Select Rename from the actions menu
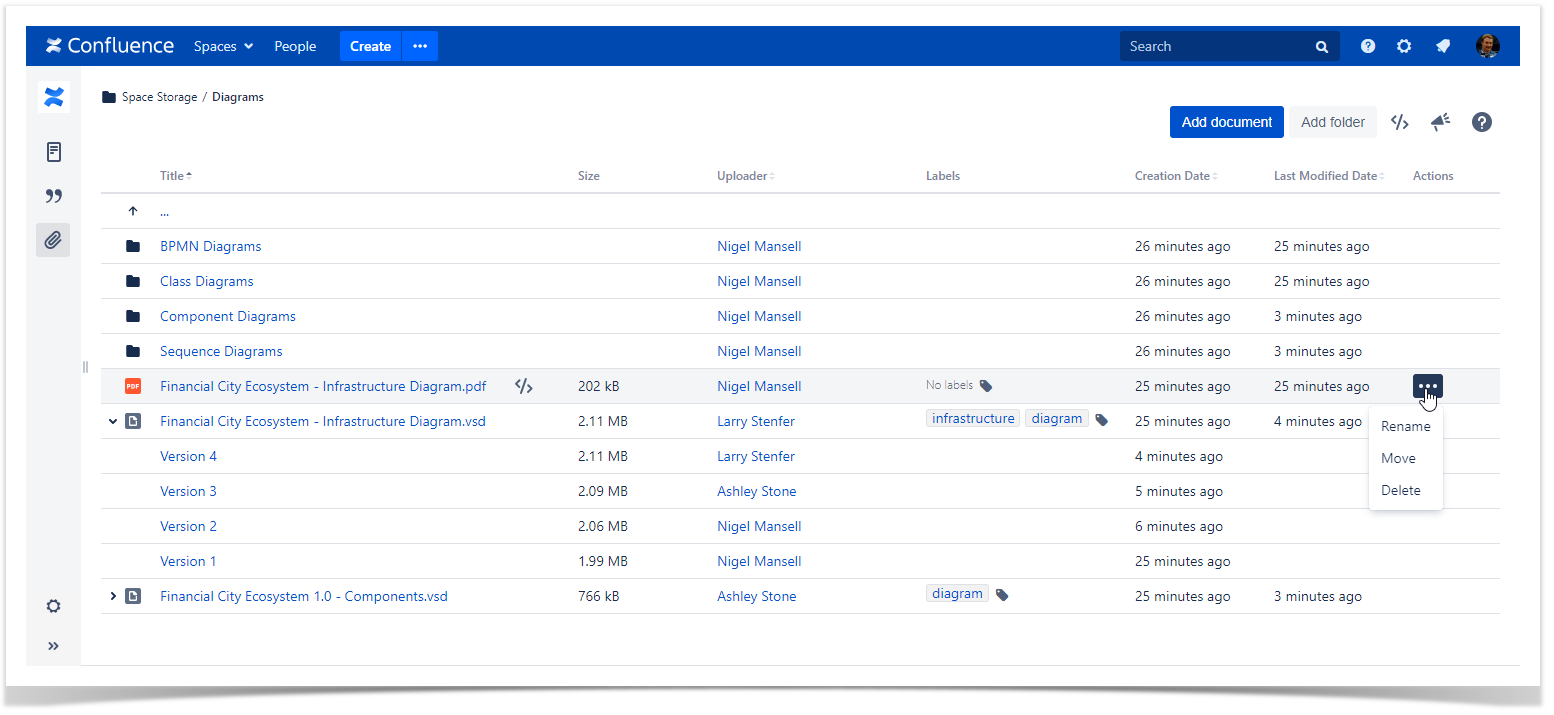1554x715 pixels. point(1405,426)
